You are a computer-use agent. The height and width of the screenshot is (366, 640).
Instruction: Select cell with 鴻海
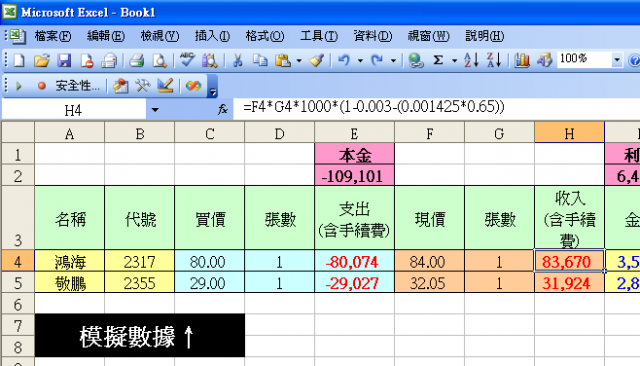(x=70, y=261)
